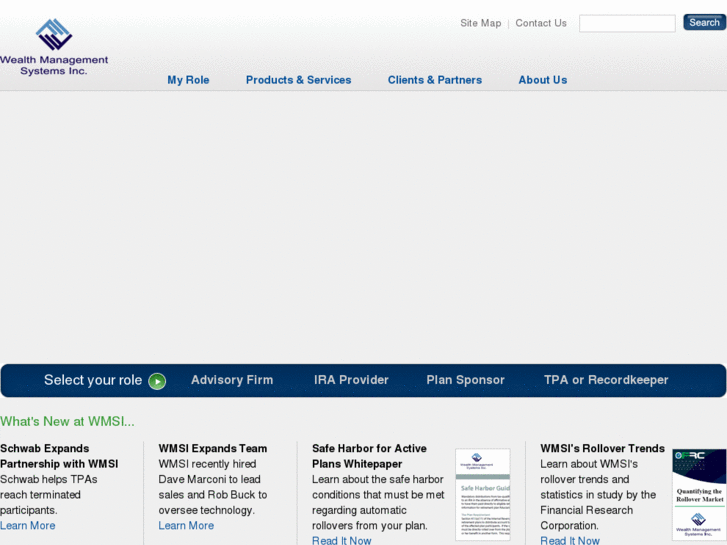Select the IRA Provider role
This screenshot has width=727, height=545.
point(351,380)
